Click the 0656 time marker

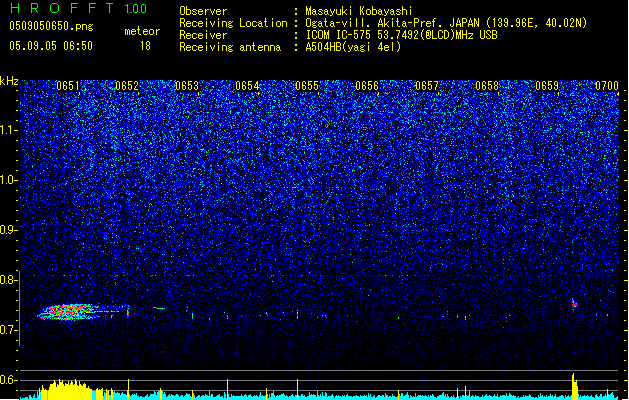pyautogui.click(x=367, y=86)
